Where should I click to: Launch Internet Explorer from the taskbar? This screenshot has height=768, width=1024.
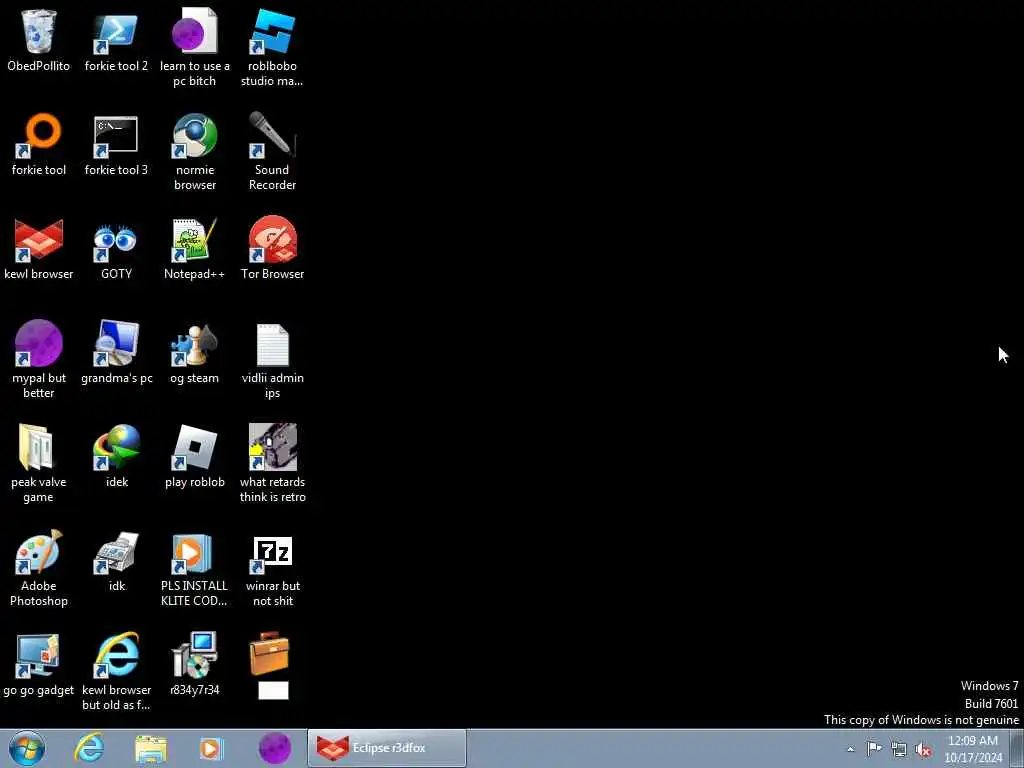pos(89,748)
